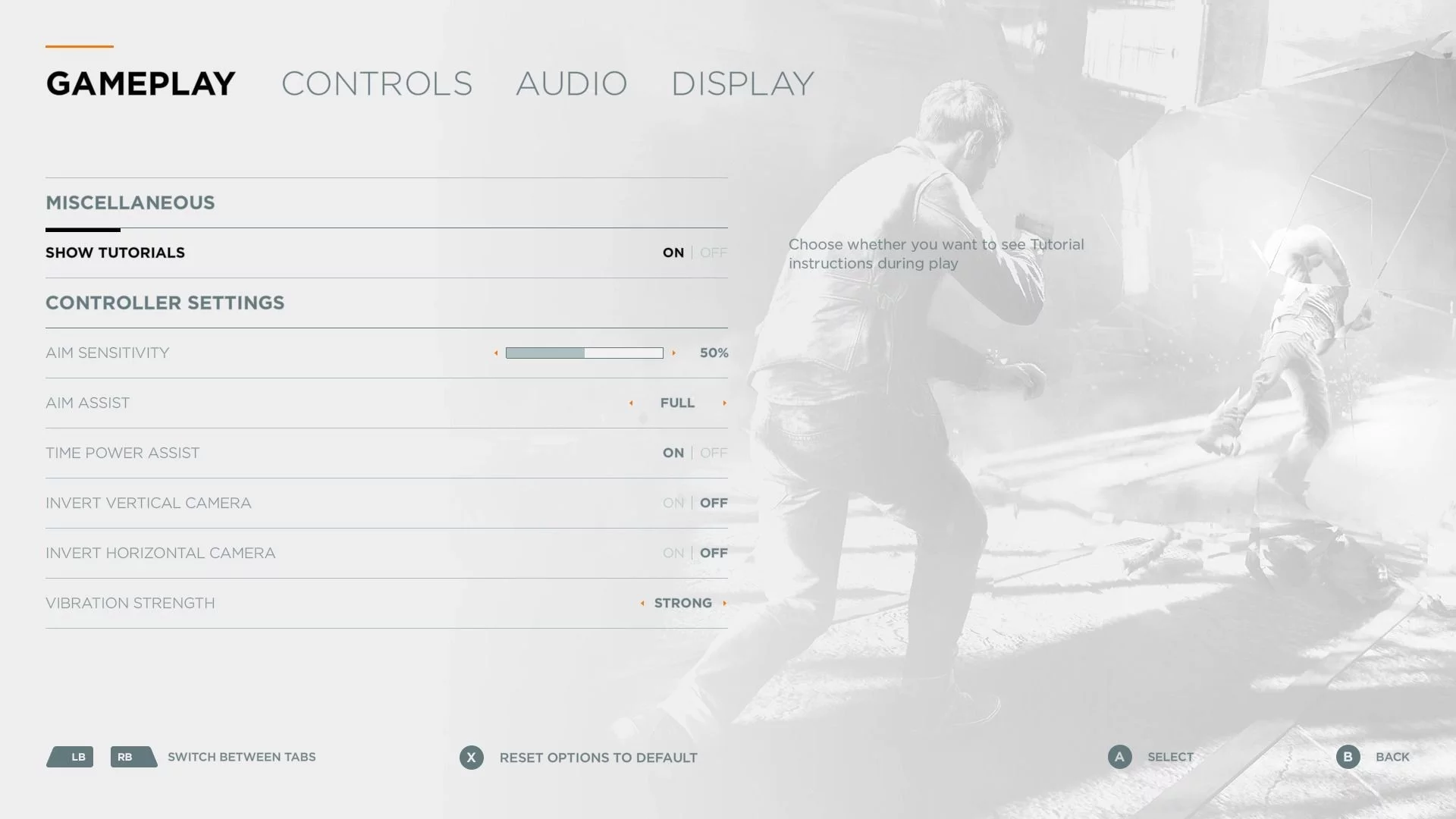
Task: Click left arrow beside Vibration Strength STRONG
Action: tap(642, 603)
